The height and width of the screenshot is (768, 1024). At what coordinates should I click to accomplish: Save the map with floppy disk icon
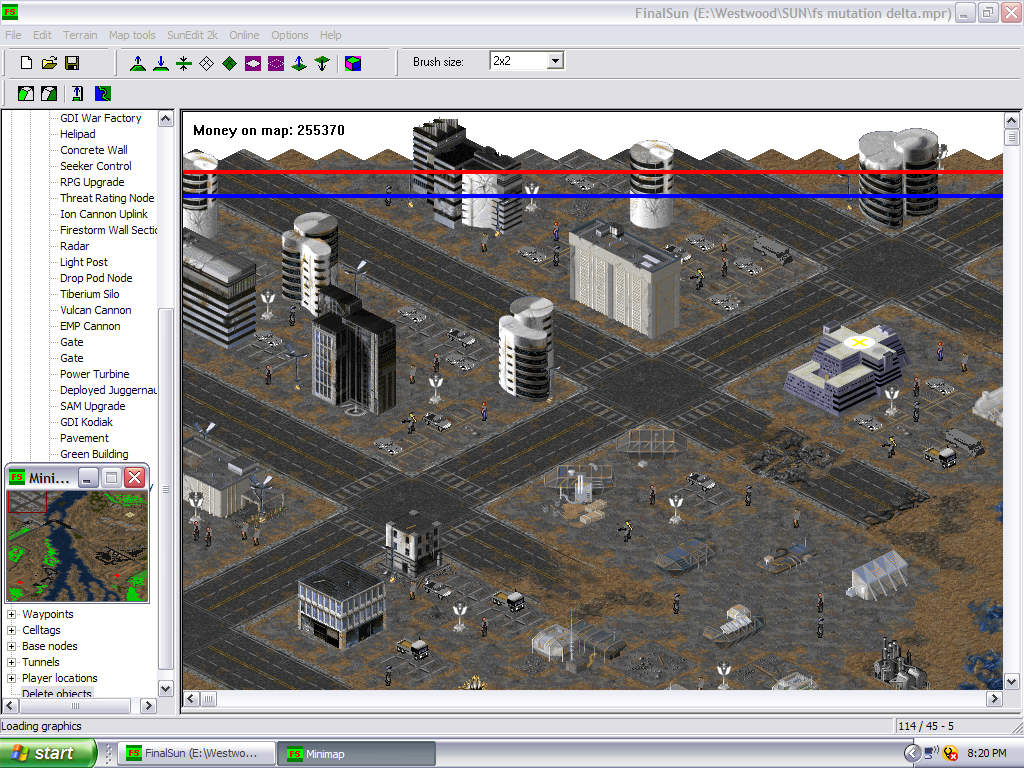pyautogui.click(x=72, y=63)
